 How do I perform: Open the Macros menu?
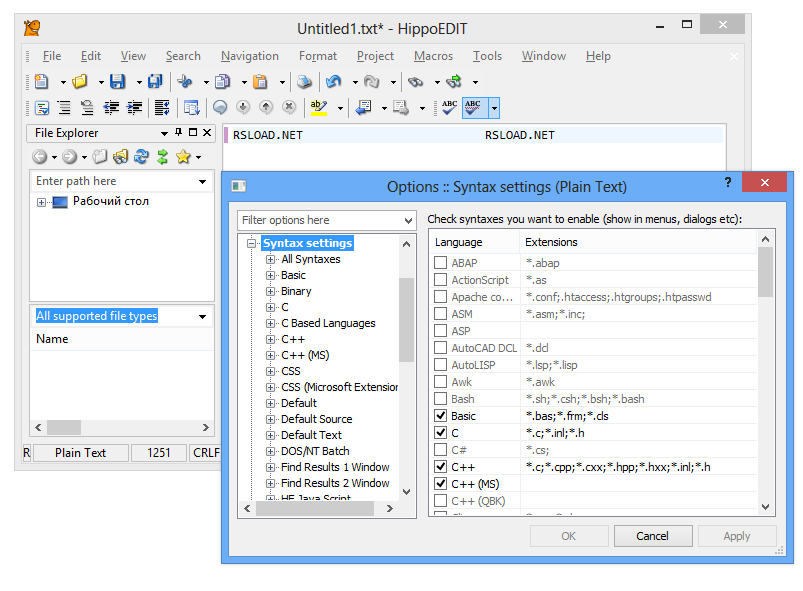(x=433, y=56)
